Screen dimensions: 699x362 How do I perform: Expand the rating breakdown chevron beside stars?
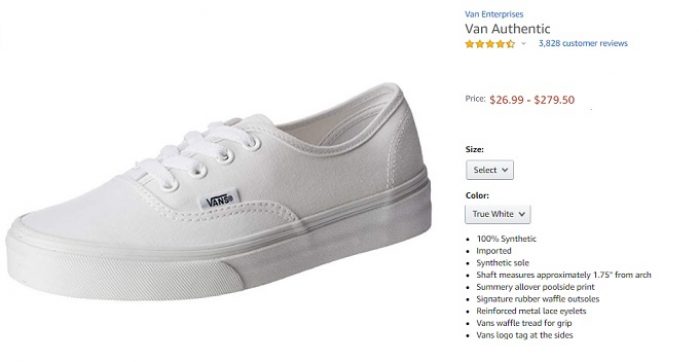[523, 44]
